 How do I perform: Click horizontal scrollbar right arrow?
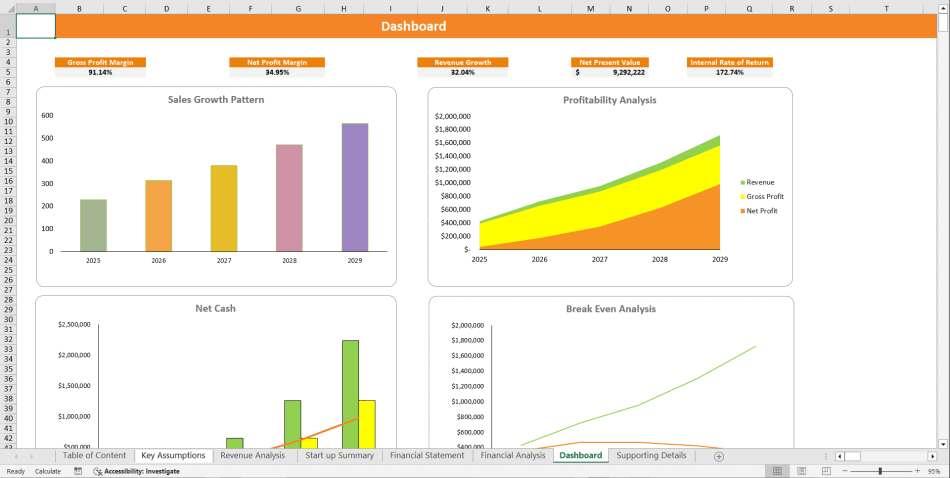(x=933, y=456)
